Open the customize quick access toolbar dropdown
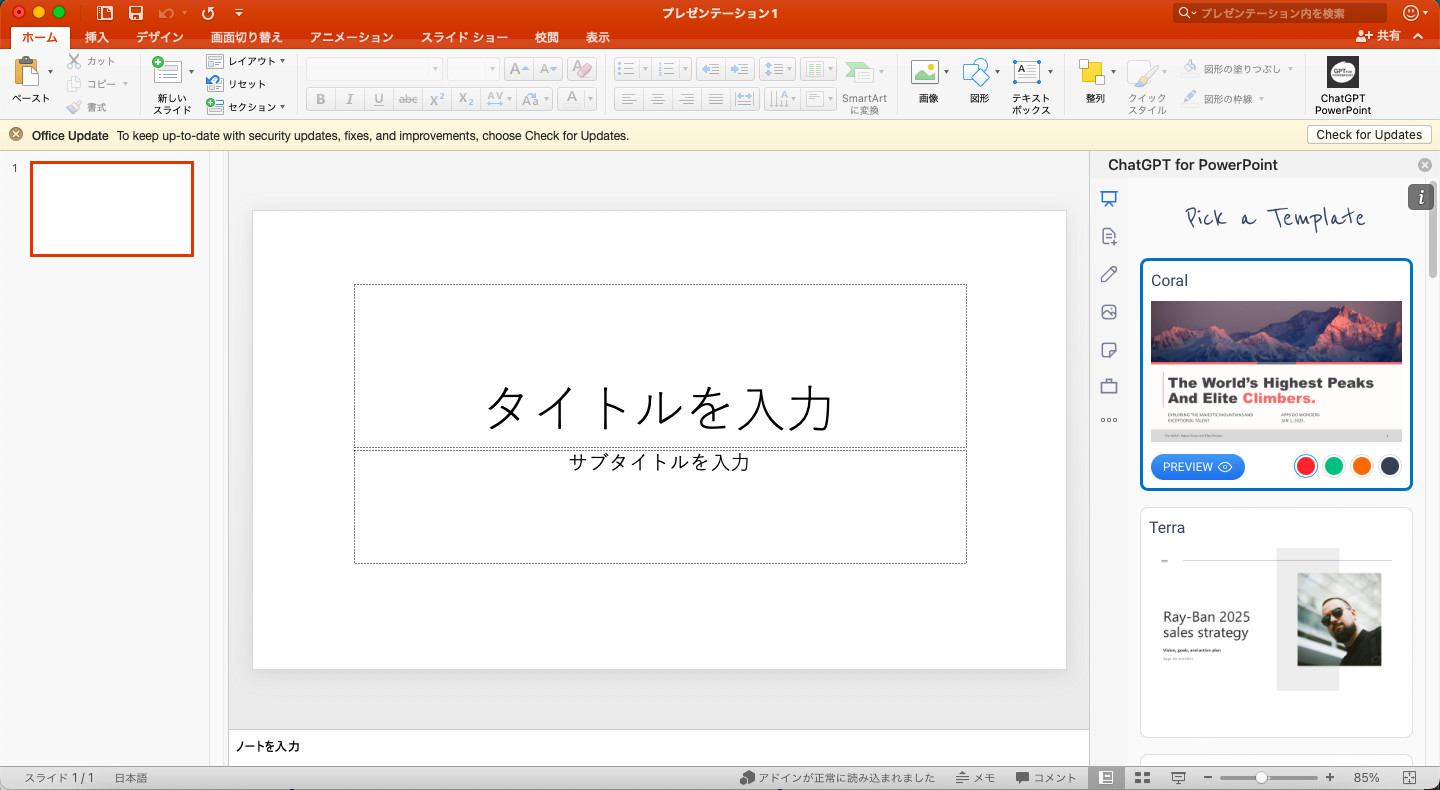 (239, 13)
